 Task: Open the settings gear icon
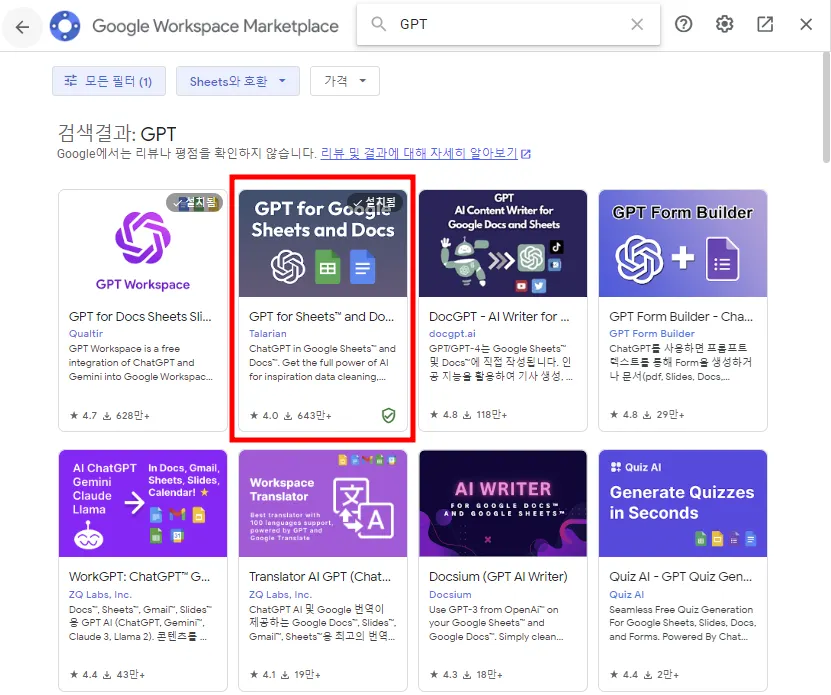pyautogui.click(x=724, y=24)
